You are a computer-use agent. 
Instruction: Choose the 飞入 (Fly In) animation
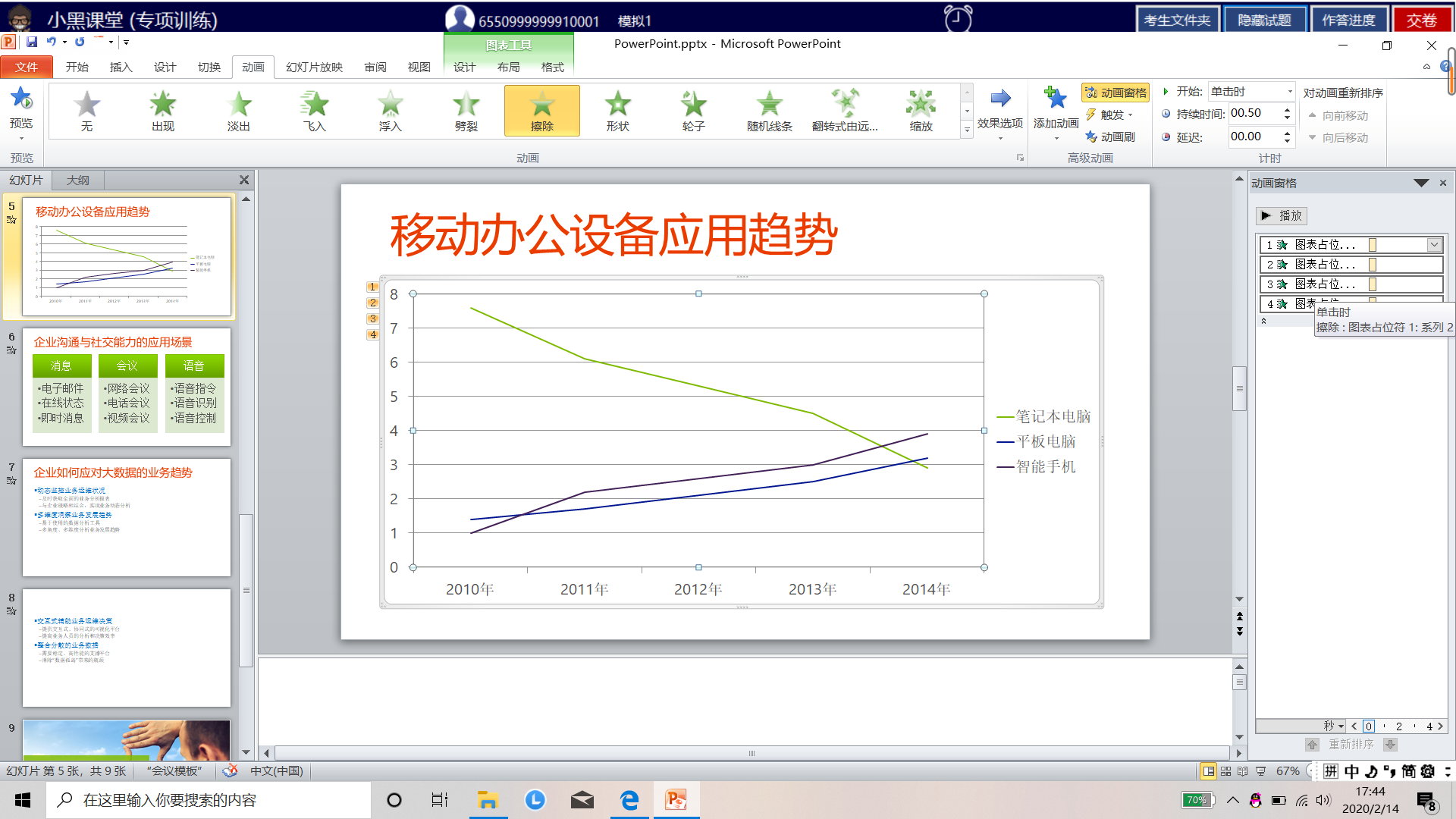pos(315,111)
